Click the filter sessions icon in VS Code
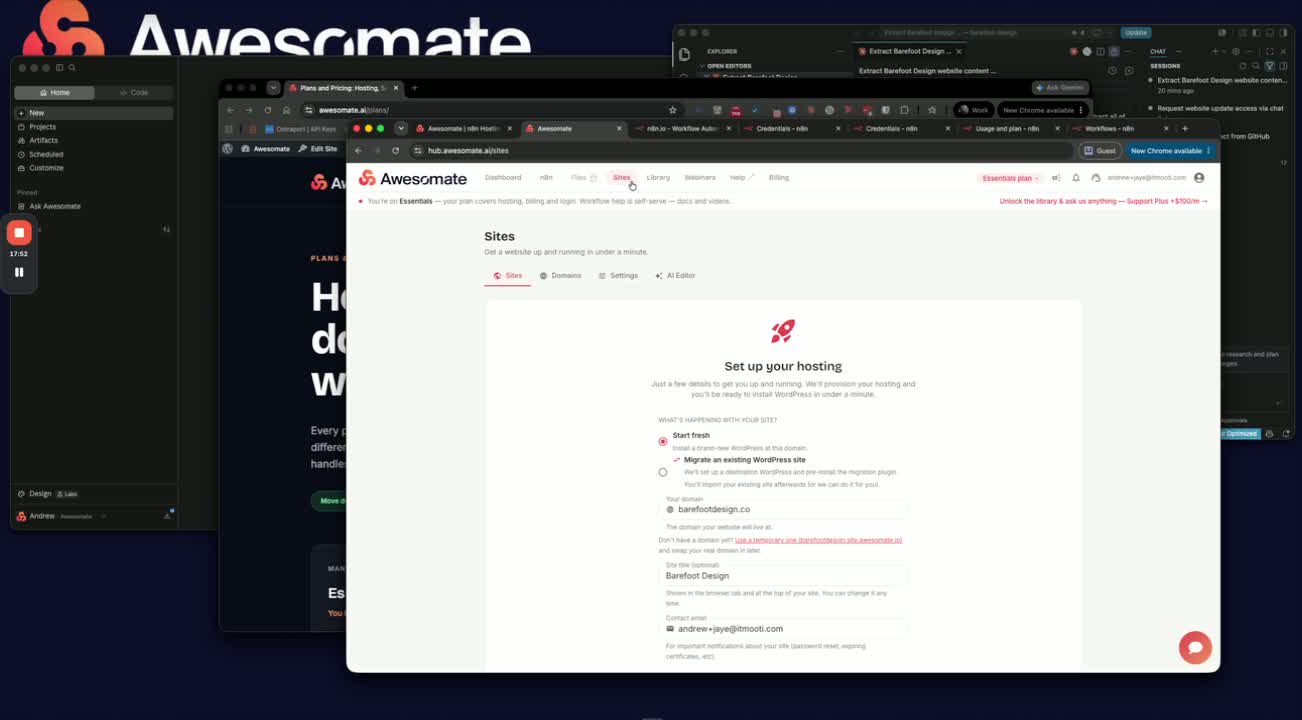Image resolution: width=1302 pixels, height=720 pixels. [1269, 66]
